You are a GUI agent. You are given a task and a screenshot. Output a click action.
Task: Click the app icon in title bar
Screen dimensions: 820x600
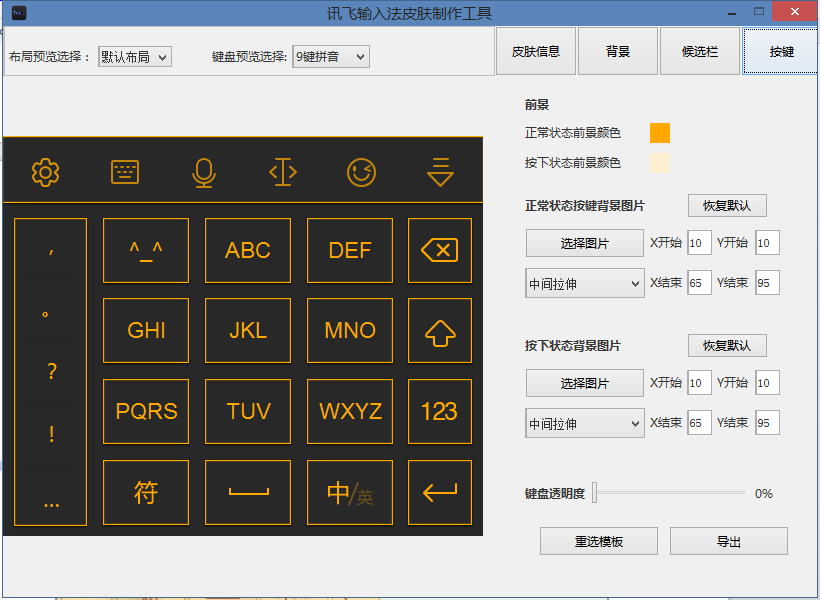tap(19, 13)
